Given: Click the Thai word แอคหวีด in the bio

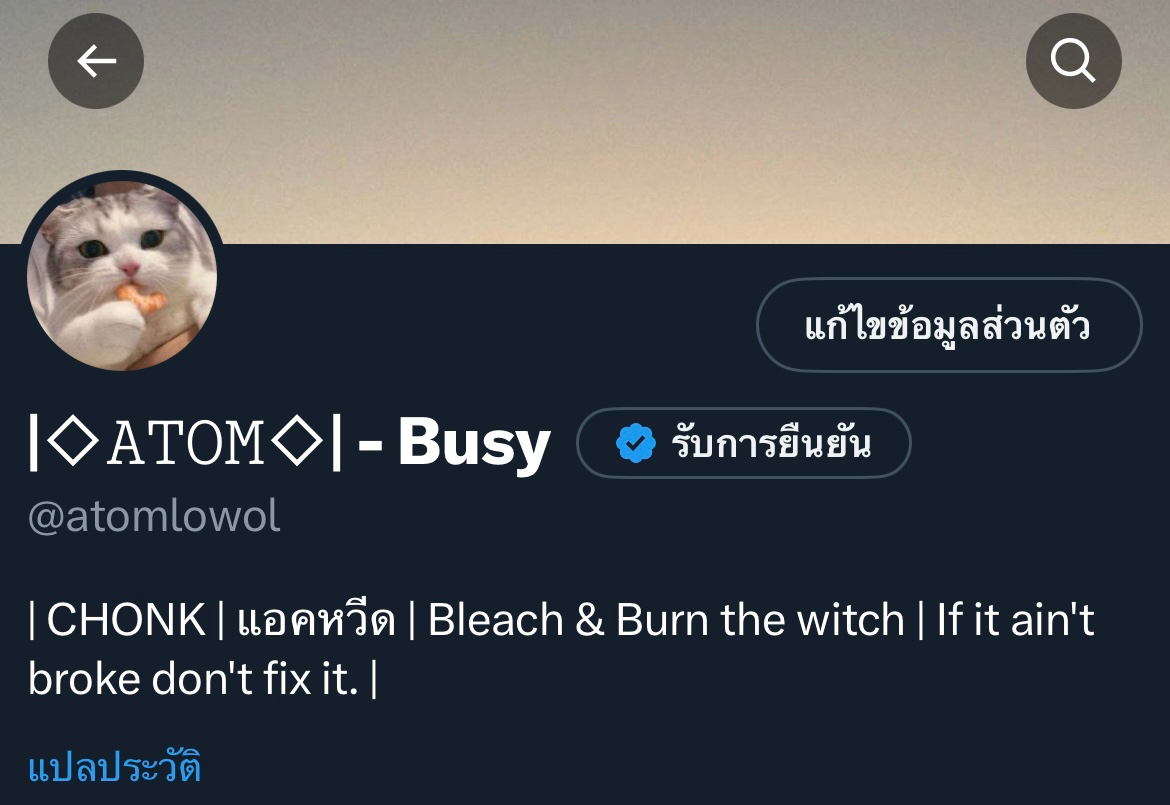Looking at the screenshot, I should coord(316,621).
